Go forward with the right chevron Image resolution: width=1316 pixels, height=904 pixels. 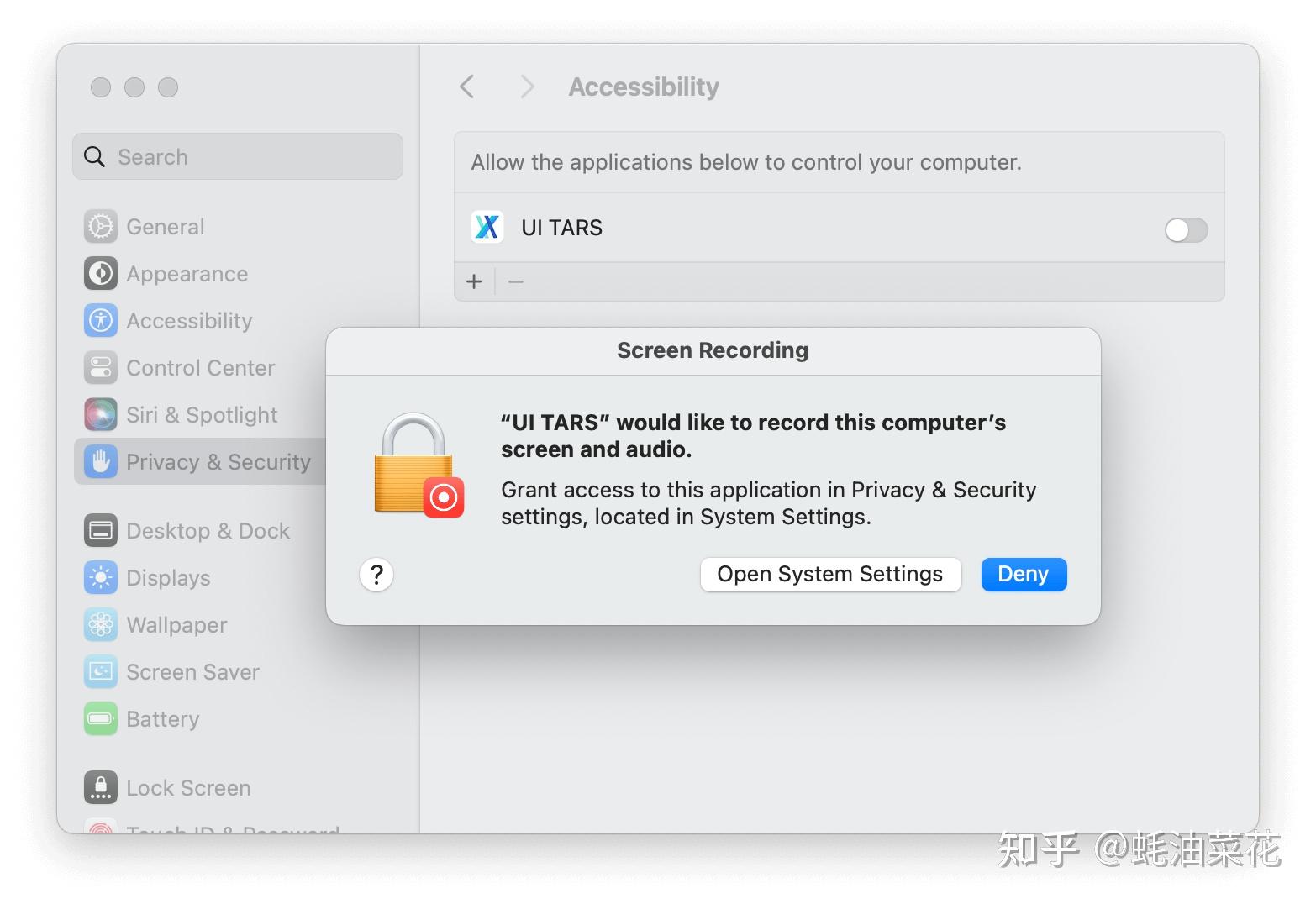(527, 87)
